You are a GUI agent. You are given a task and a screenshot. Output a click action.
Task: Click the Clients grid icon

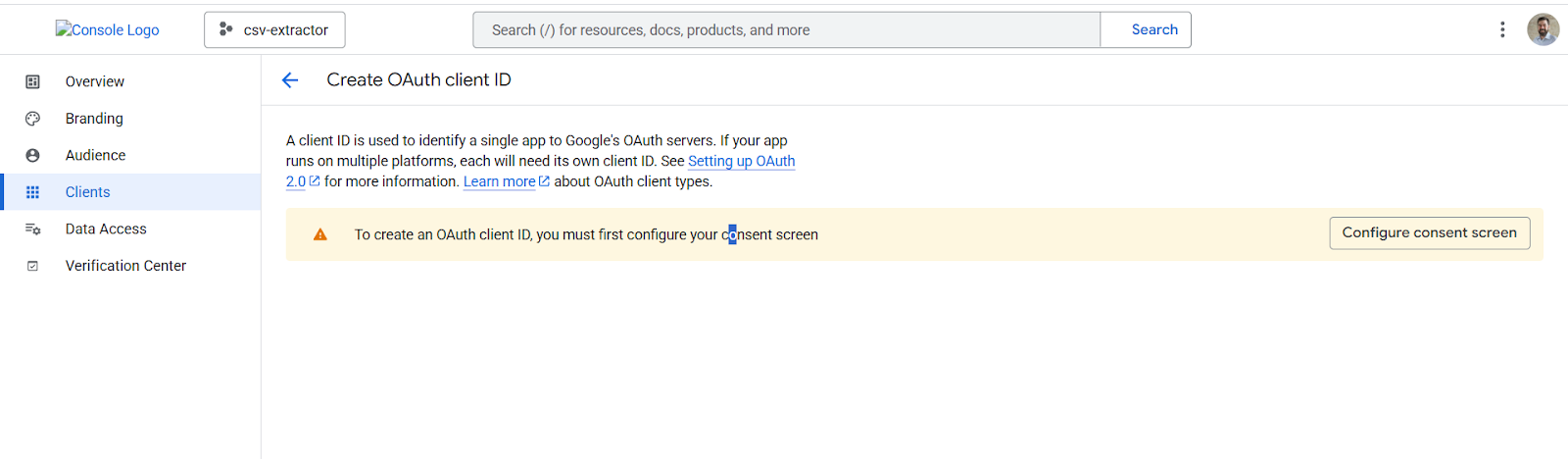(32, 192)
